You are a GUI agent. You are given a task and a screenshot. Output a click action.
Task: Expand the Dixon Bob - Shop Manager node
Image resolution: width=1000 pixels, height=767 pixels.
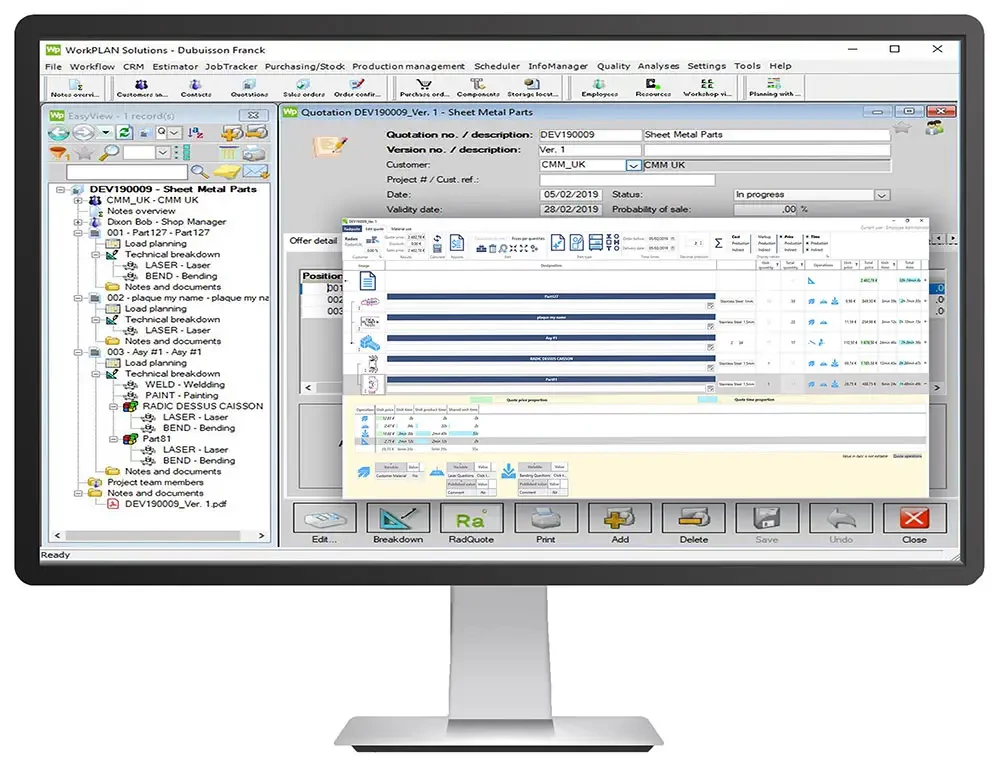click(78, 222)
